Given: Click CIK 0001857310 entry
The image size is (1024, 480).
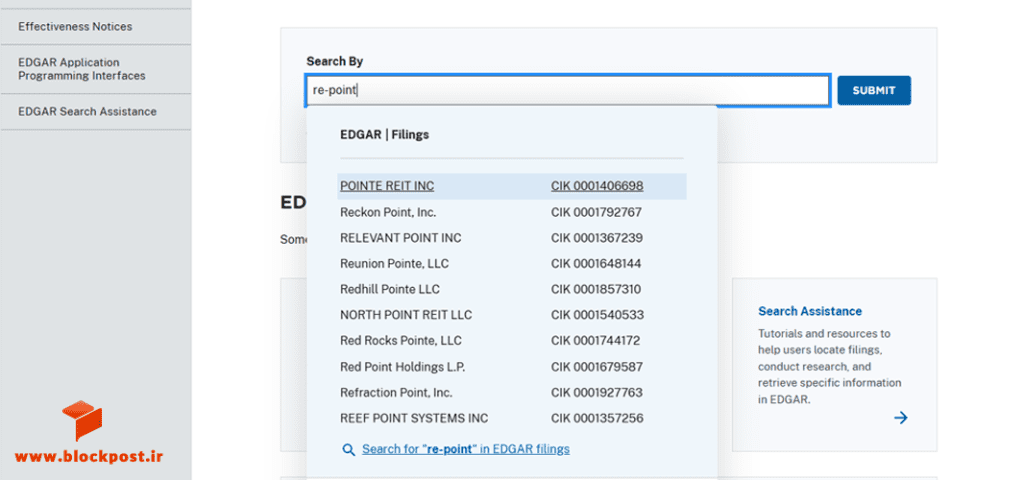Looking at the screenshot, I should pos(596,289).
